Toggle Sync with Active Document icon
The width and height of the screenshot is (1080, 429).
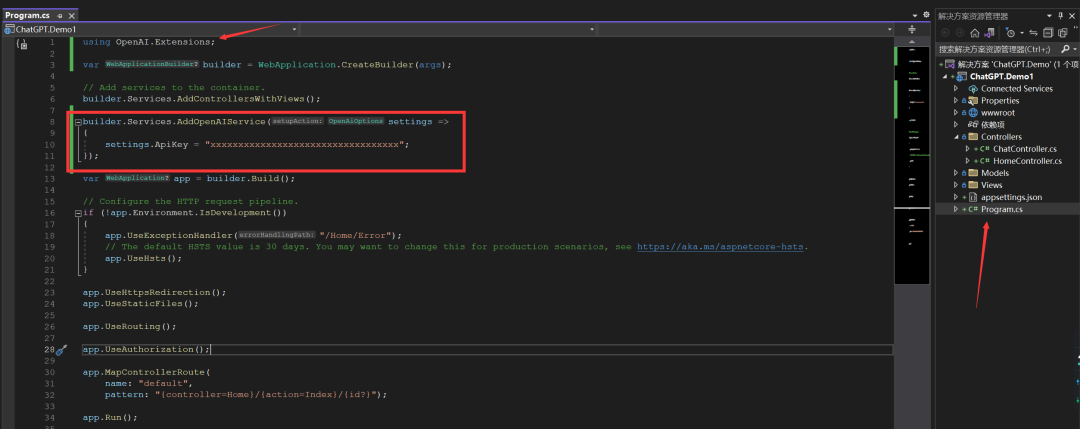[1034, 32]
